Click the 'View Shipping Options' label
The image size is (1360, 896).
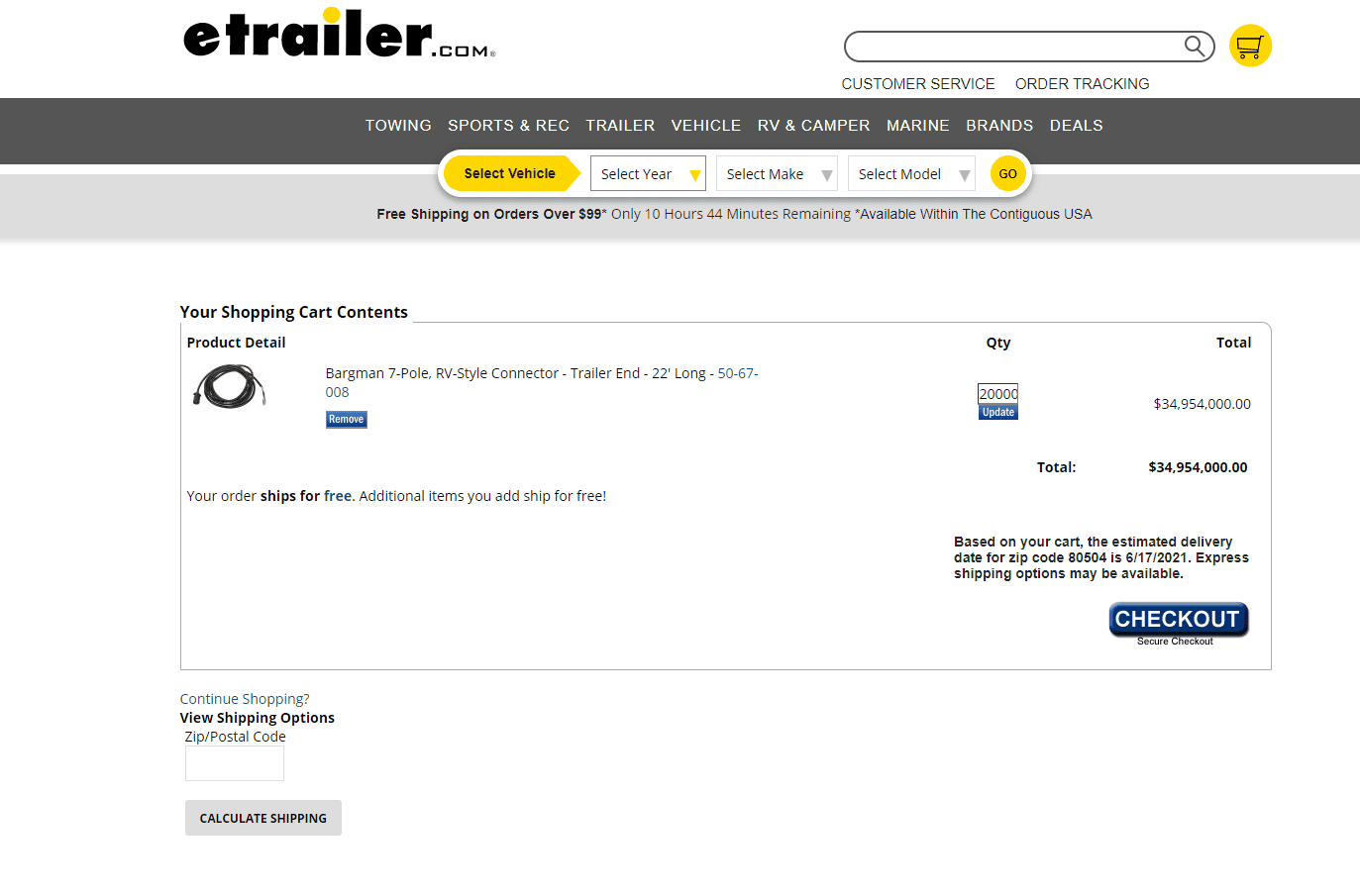click(258, 718)
